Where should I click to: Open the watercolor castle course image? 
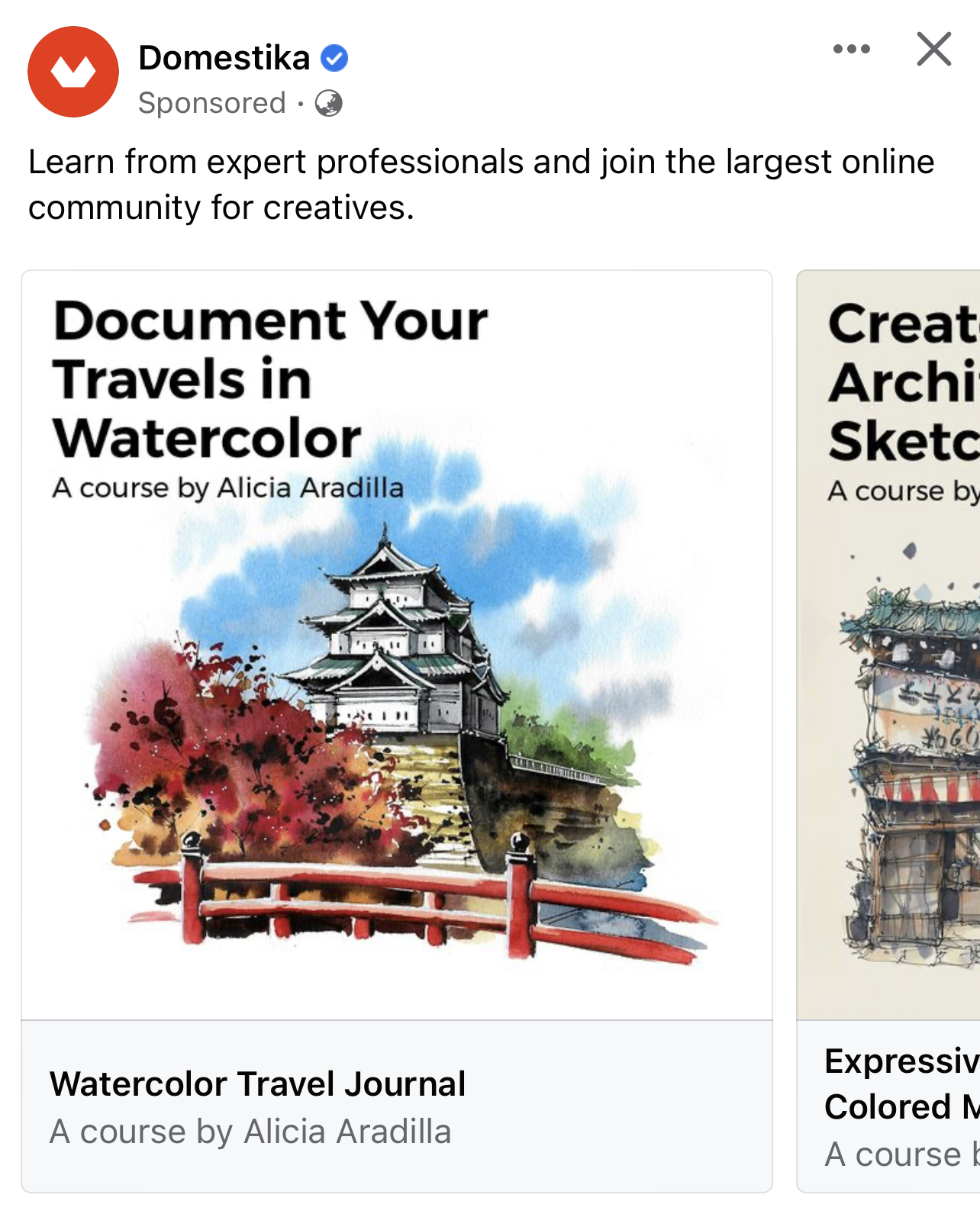click(397, 646)
